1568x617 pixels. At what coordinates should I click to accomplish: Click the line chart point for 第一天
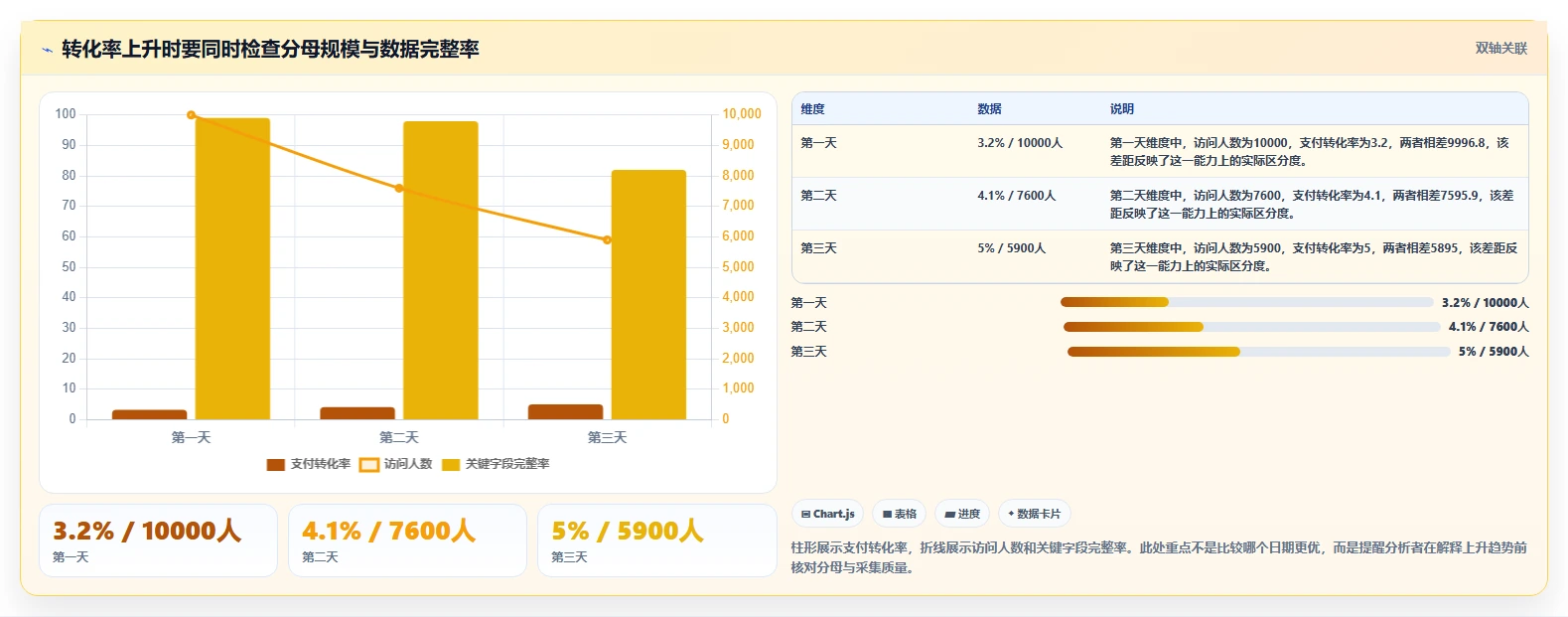[x=192, y=115]
